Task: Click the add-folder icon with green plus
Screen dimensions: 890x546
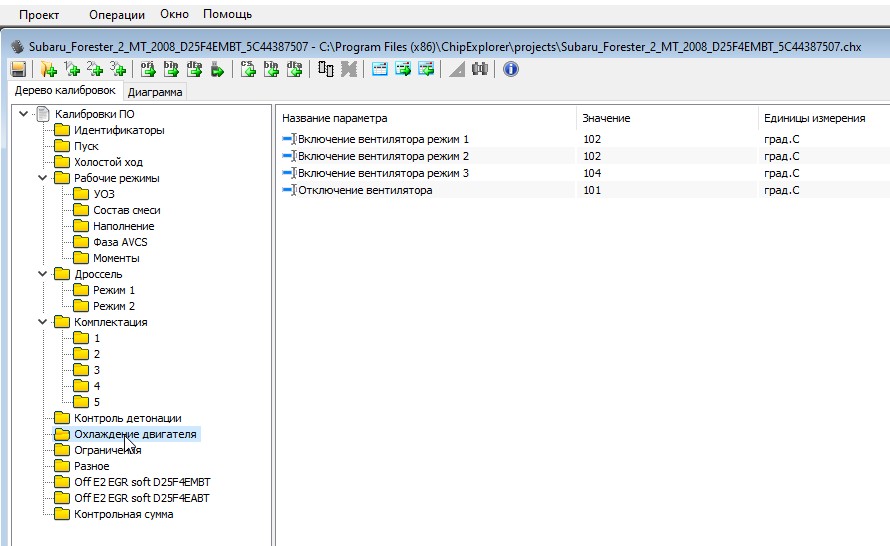Action: click(x=48, y=69)
